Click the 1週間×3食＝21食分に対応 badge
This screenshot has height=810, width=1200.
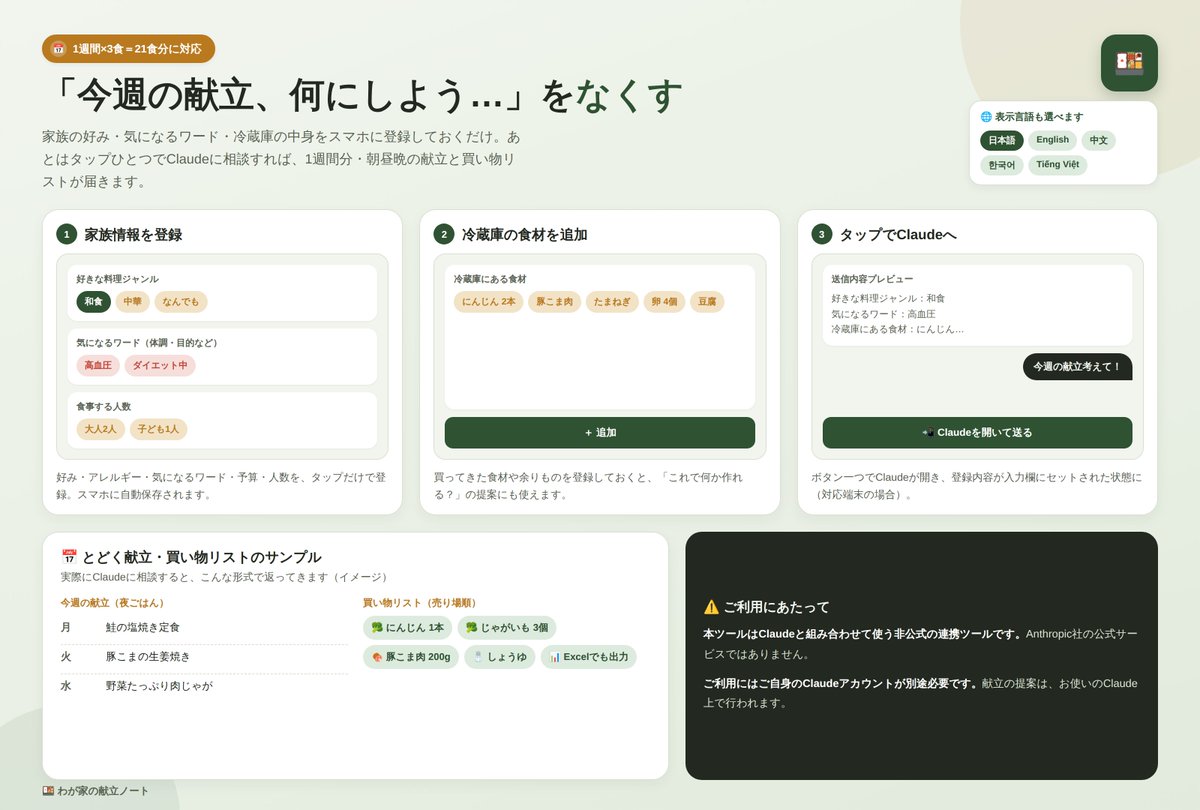(x=128, y=49)
